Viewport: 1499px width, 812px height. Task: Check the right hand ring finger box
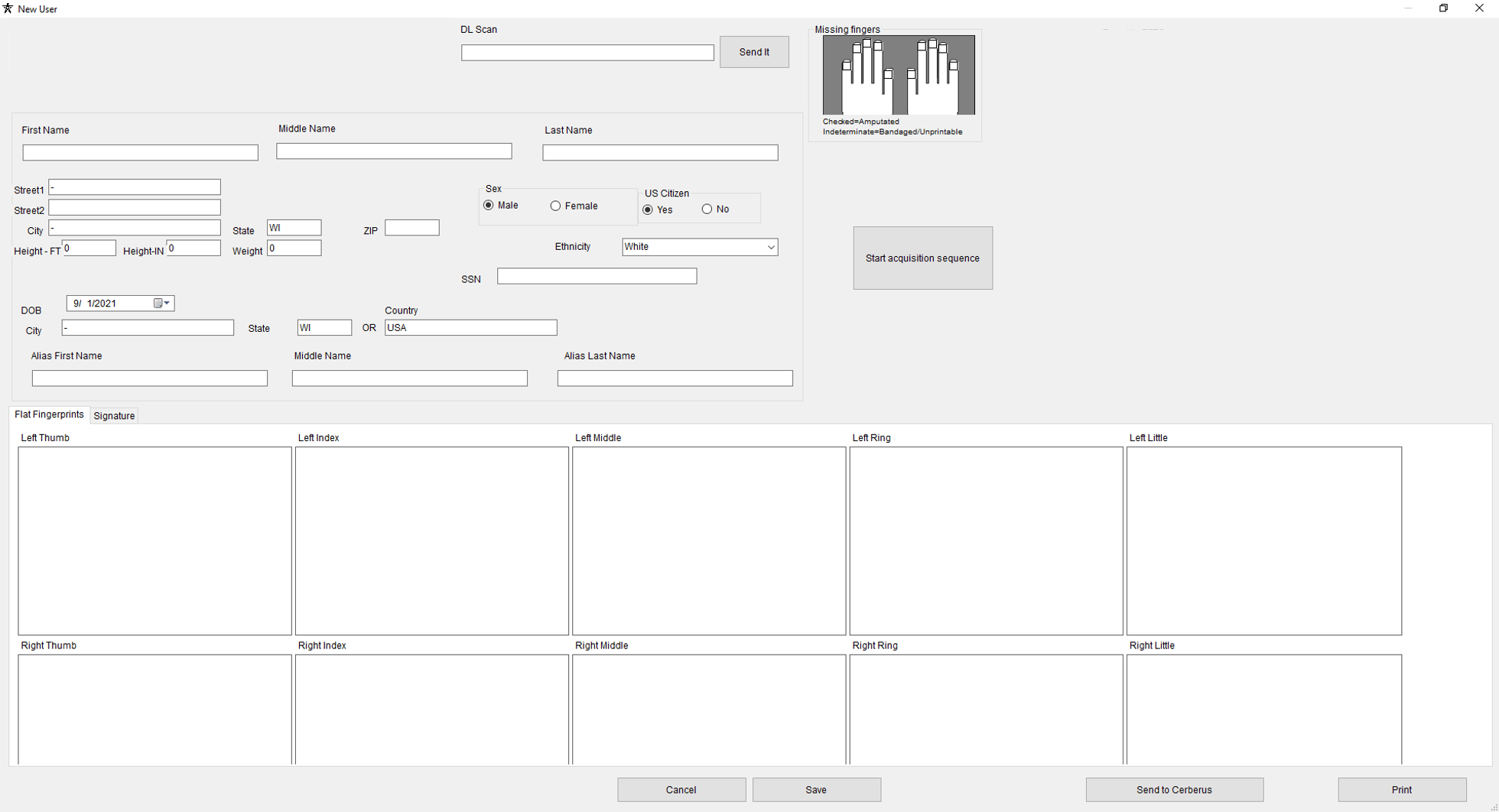pyautogui.click(x=943, y=49)
